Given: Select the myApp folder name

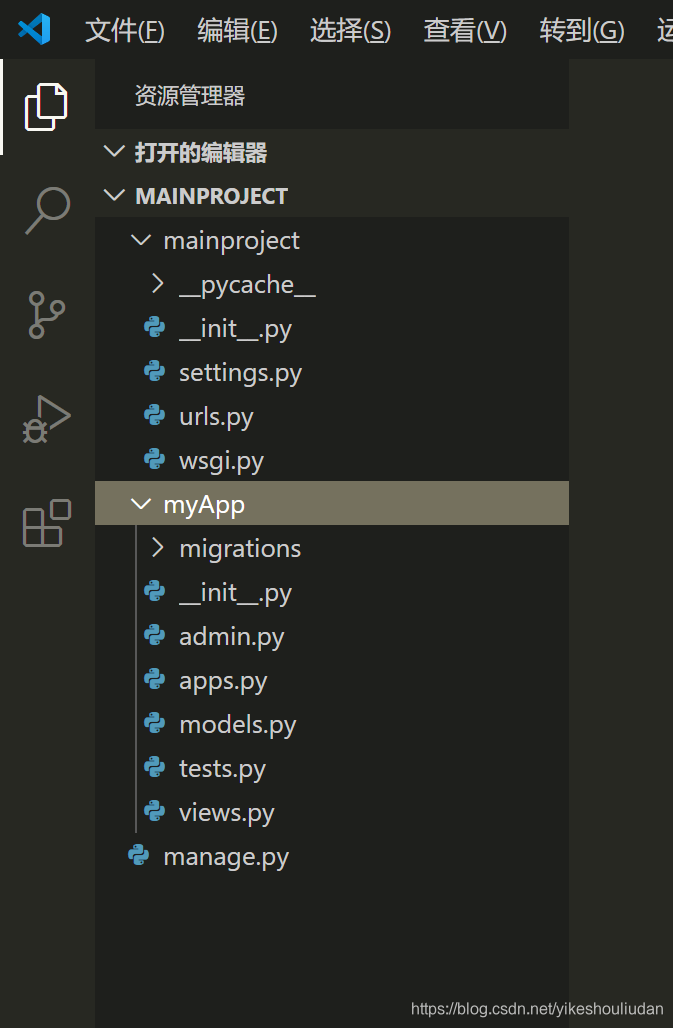Looking at the screenshot, I should [x=204, y=505].
